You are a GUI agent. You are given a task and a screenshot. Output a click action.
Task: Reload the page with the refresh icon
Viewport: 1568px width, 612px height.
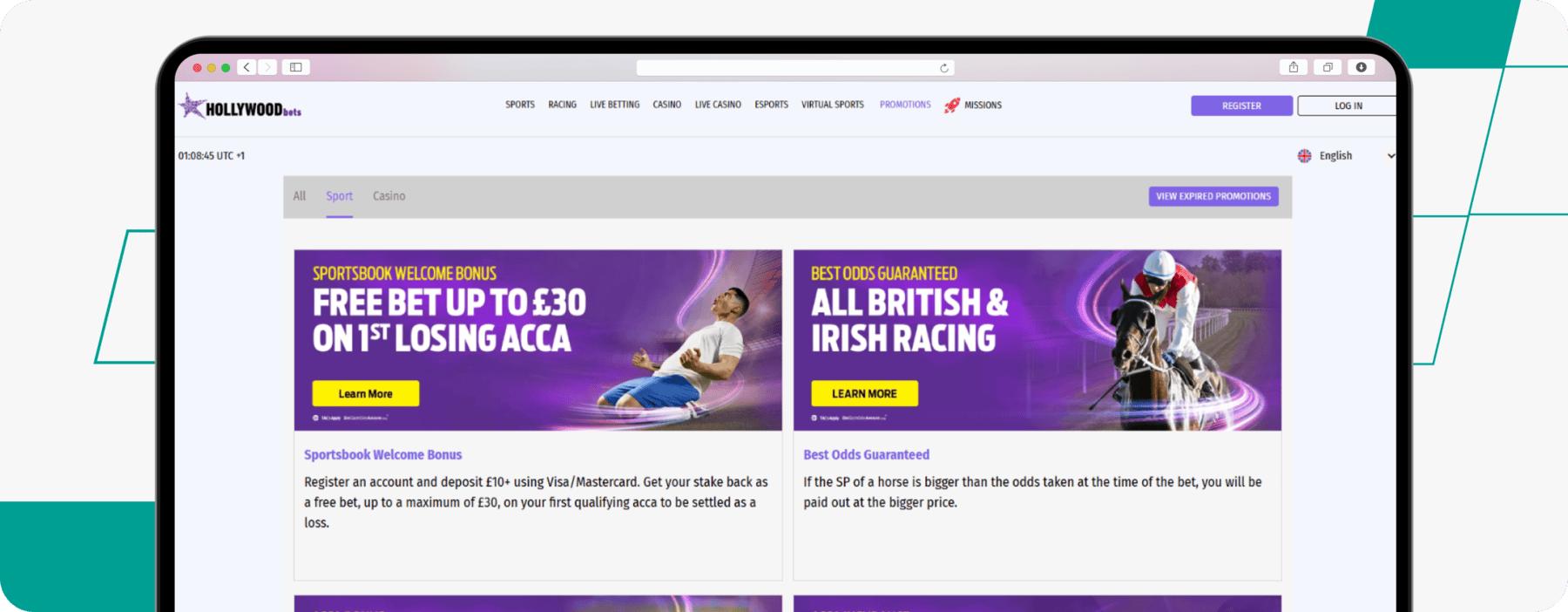tap(944, 68)
